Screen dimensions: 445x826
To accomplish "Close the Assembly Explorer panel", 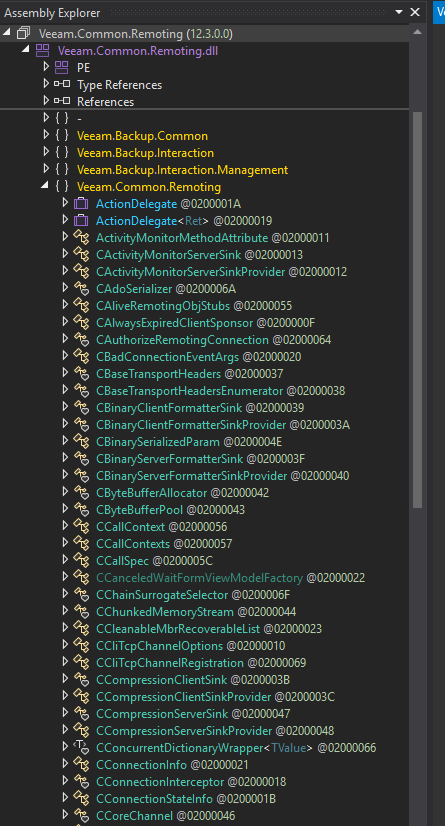I will coord(415,12).
